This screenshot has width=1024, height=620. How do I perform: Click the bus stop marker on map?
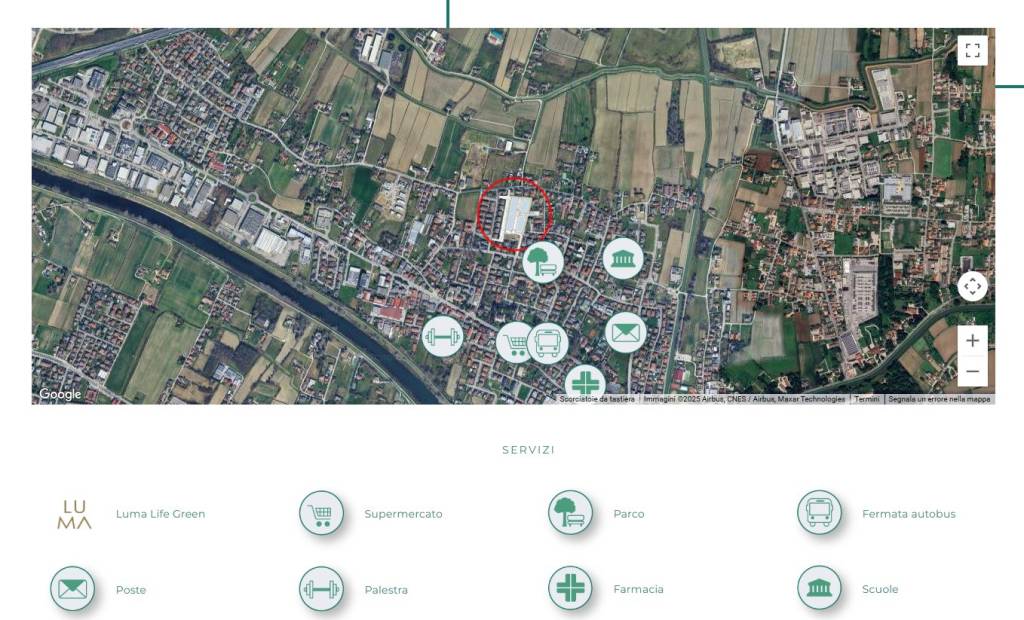(x=549, y=342)
